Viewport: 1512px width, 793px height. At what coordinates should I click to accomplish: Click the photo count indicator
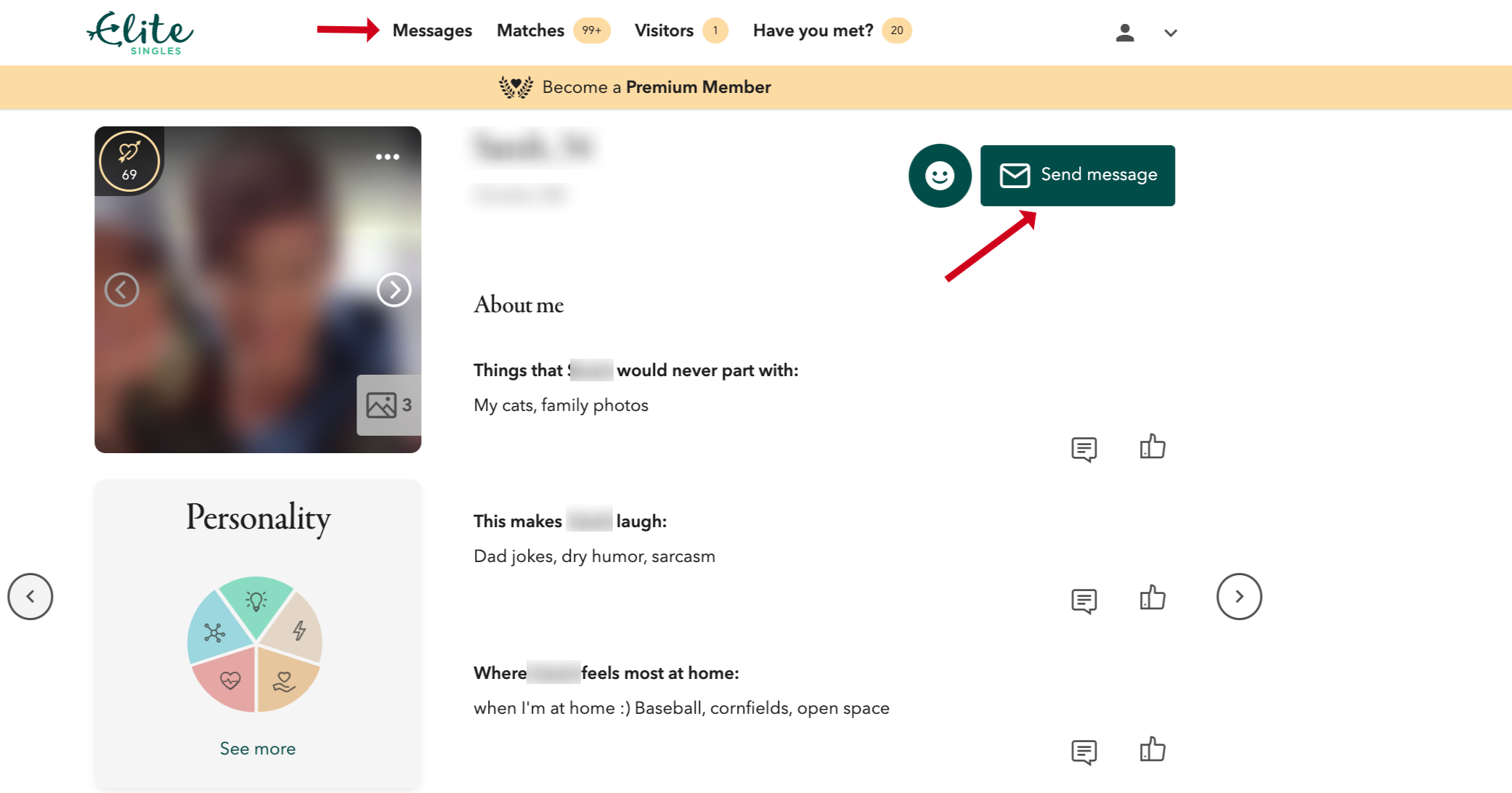point(389,406)
